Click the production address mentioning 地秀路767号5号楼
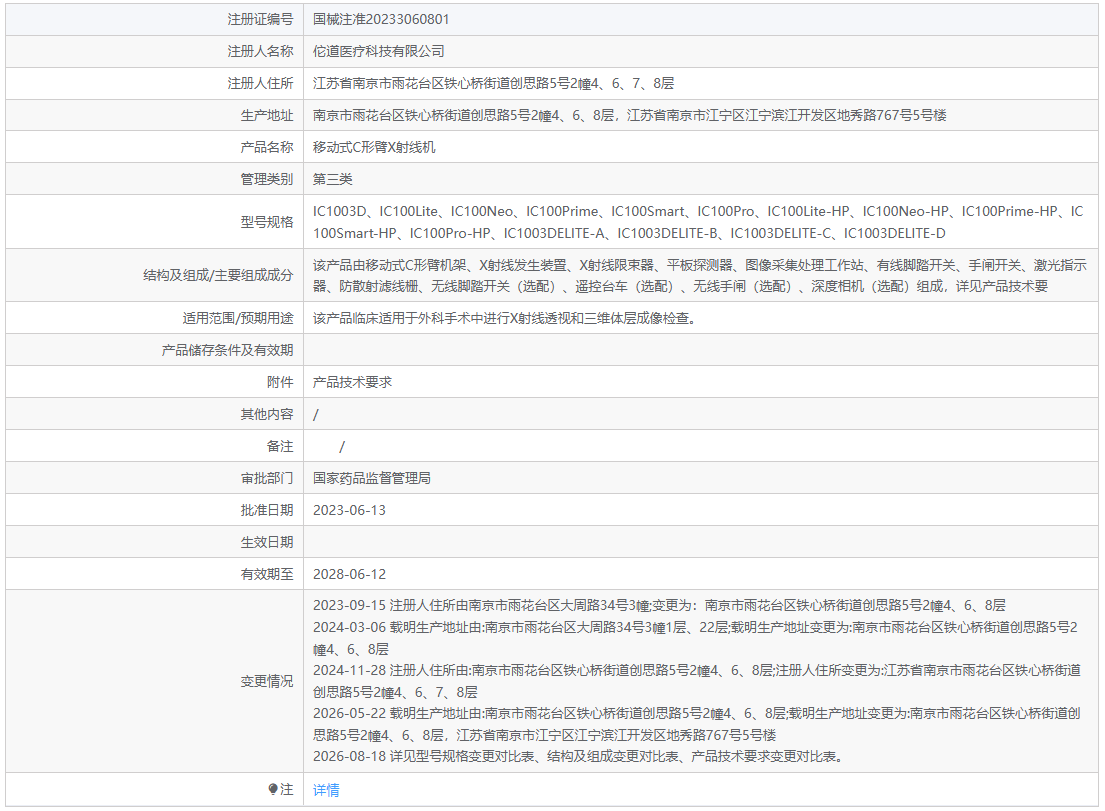The image size is (1105, 811). coord(629,115)
